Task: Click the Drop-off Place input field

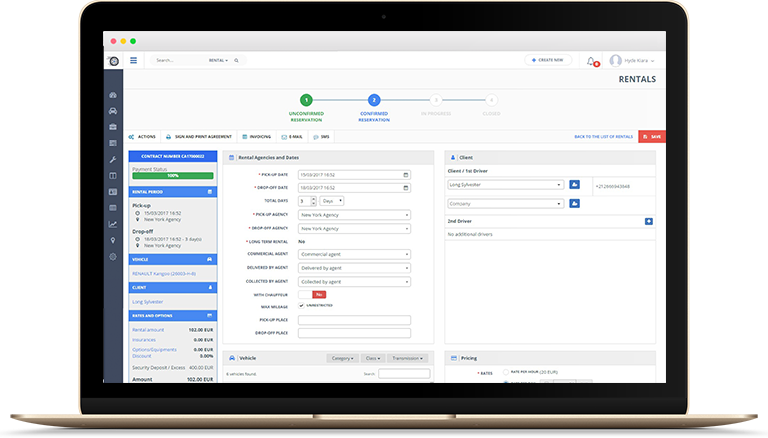Action: pyautogui.click(x=354, y=333)
